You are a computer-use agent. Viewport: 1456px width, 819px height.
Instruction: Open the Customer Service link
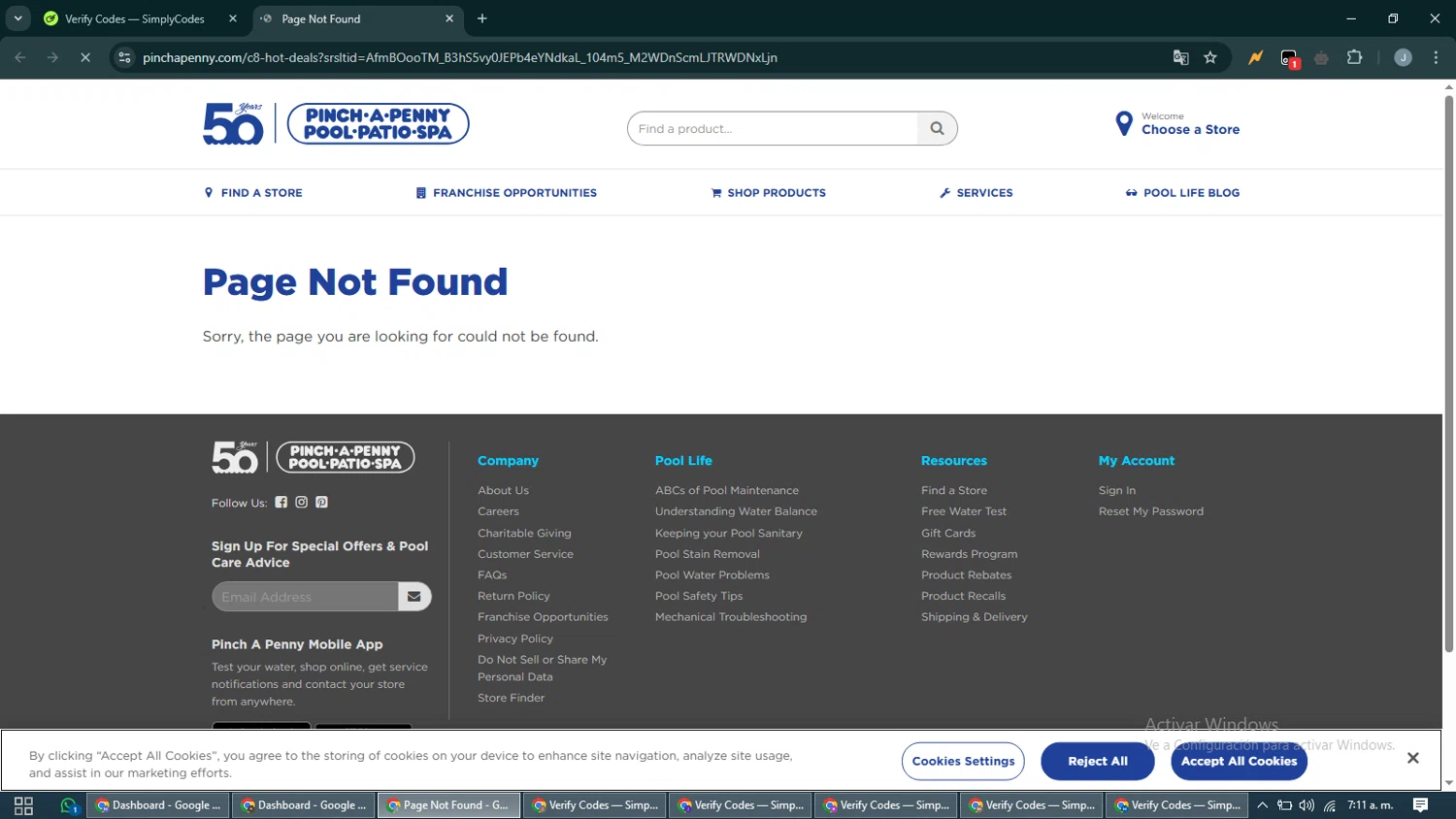(525, 554)
